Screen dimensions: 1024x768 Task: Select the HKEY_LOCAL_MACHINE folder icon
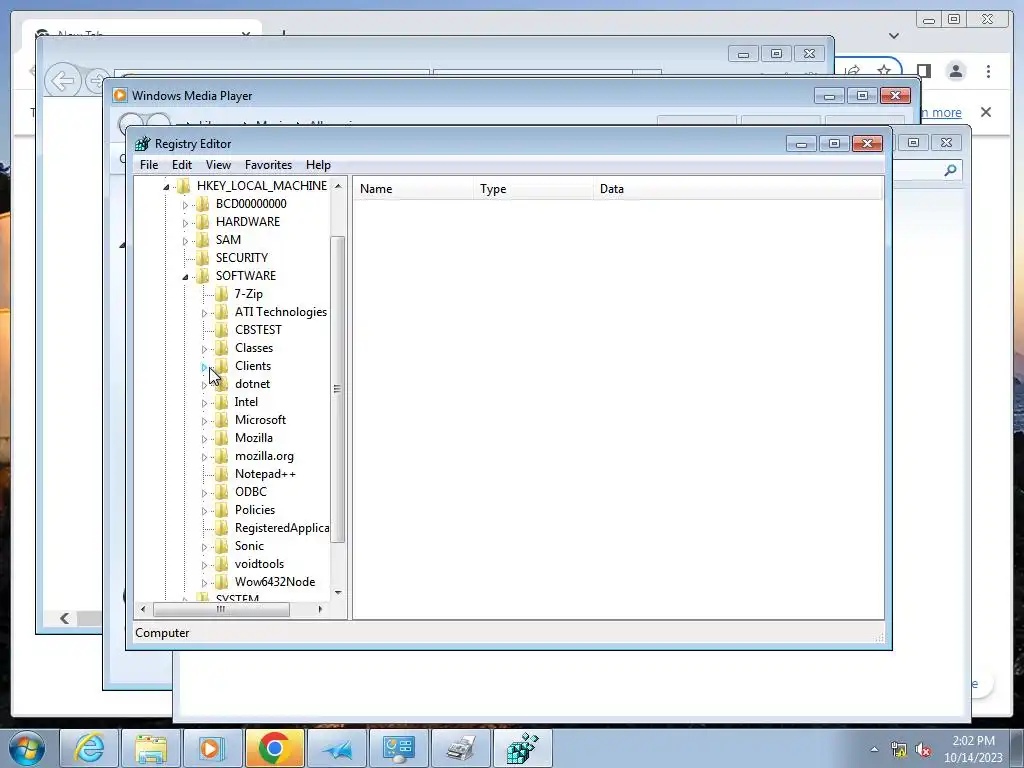pos(184,186)
